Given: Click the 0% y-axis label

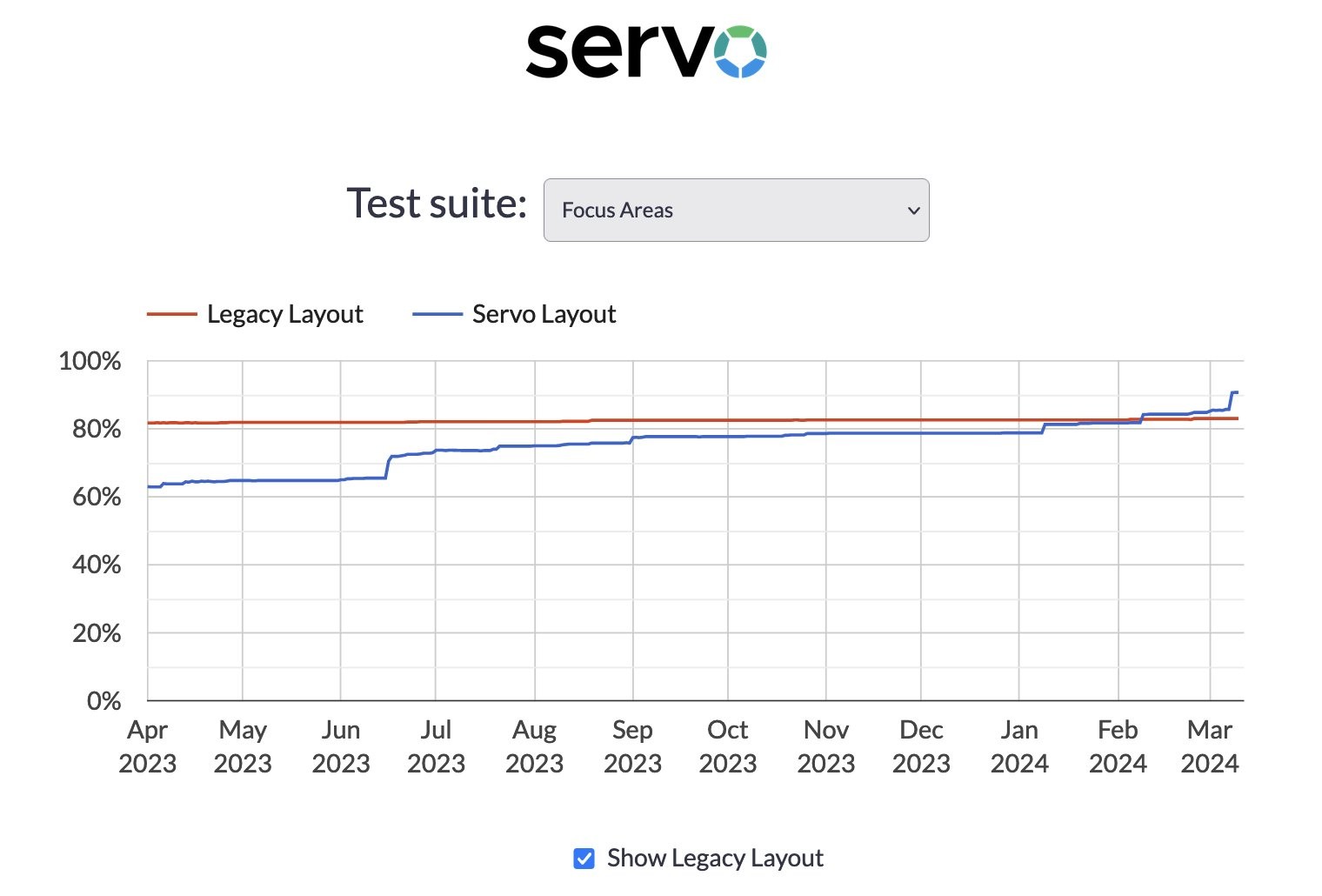Looking at the screenshot, I should click(x=103, y=701).
